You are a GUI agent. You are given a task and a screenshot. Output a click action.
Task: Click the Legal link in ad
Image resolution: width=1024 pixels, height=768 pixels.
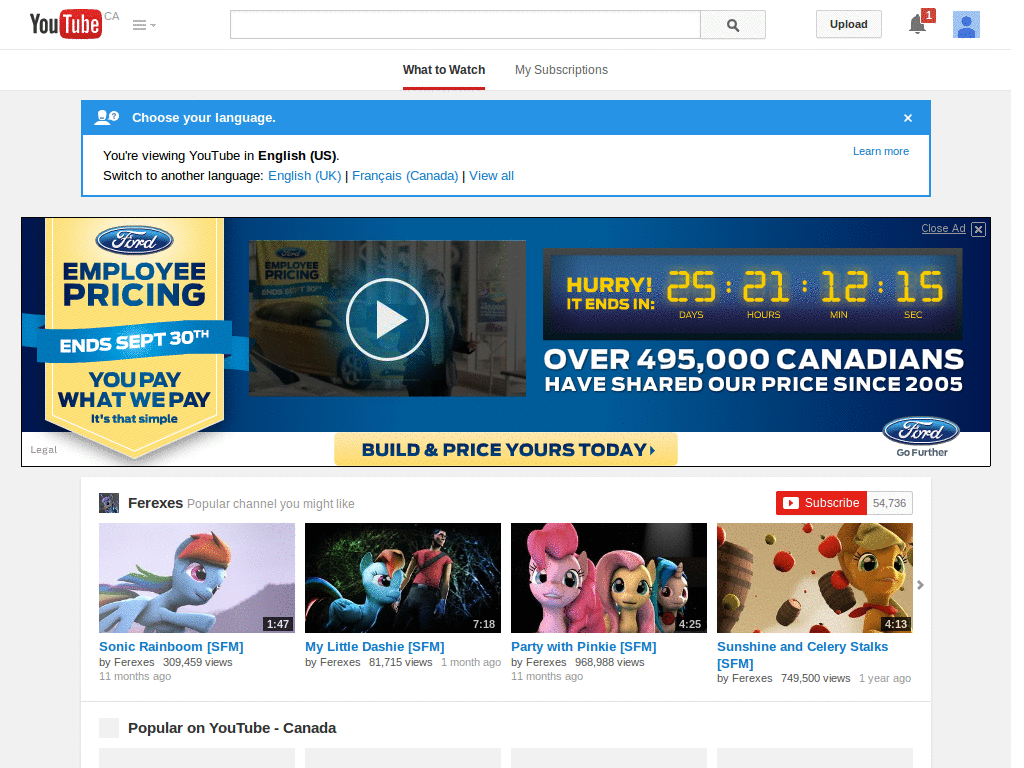coord(44,450)
